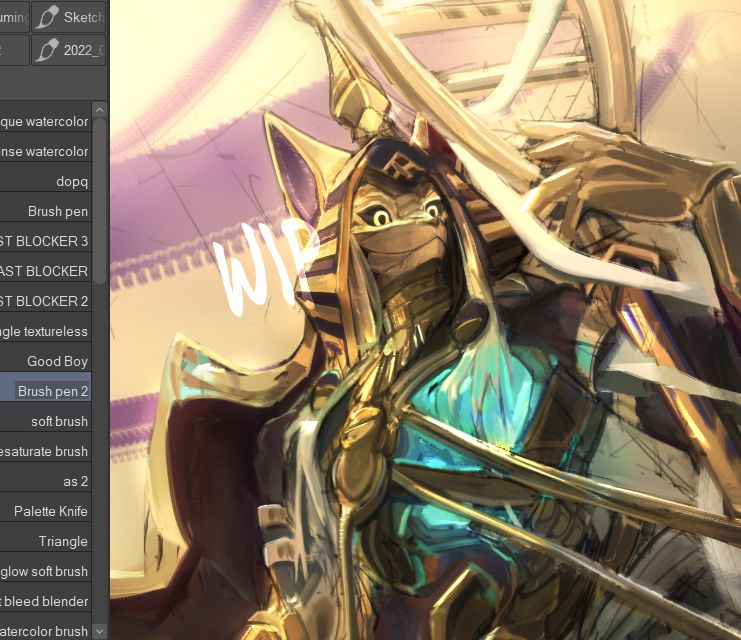Click the pen icon on Sketch tab
Screen dimensions: 741x640
click(x=47, y=17)
